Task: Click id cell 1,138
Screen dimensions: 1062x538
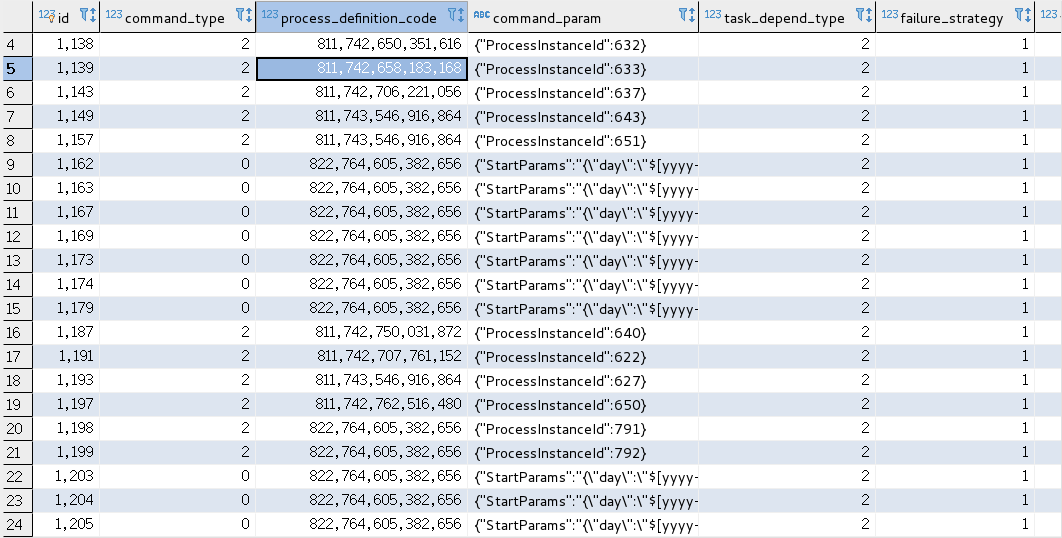Action: click(x=66, y=44)
